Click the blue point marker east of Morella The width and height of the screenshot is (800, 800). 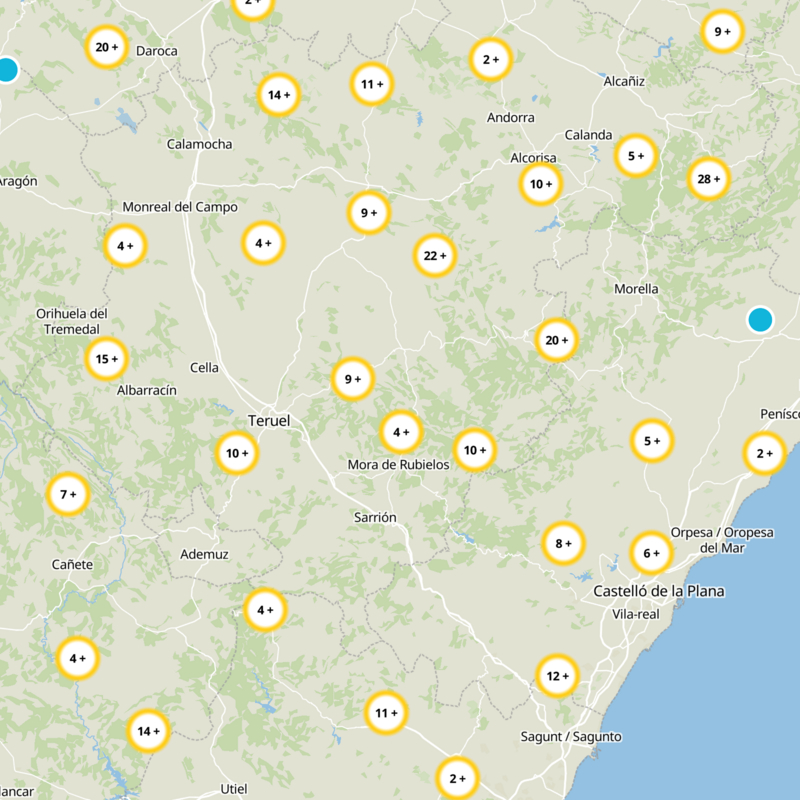(760, 320)
